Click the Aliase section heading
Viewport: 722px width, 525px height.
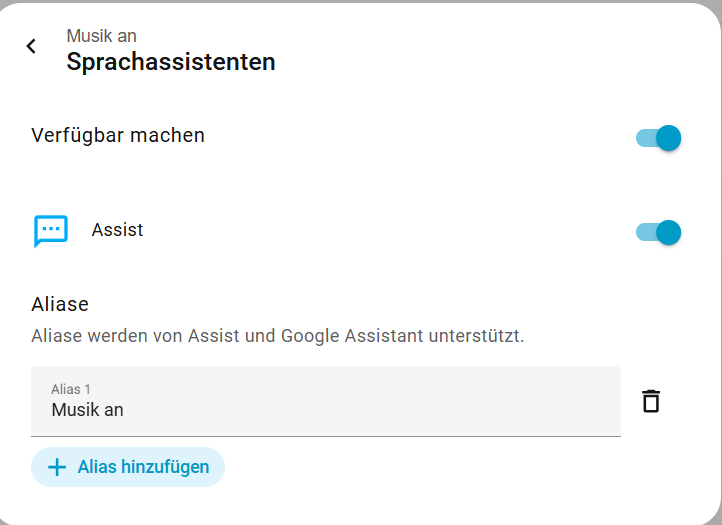[x=60, y=304]
